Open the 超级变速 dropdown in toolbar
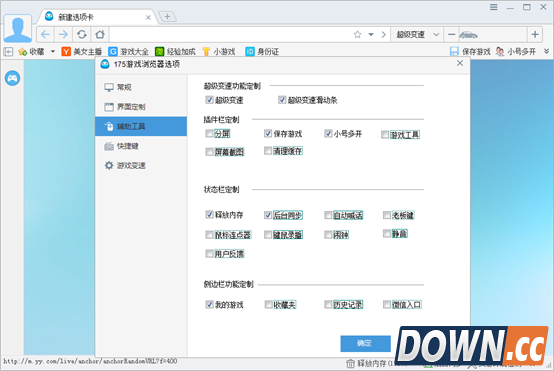The image size is (554, 371). pyautogui.click(x=417, y=35)
